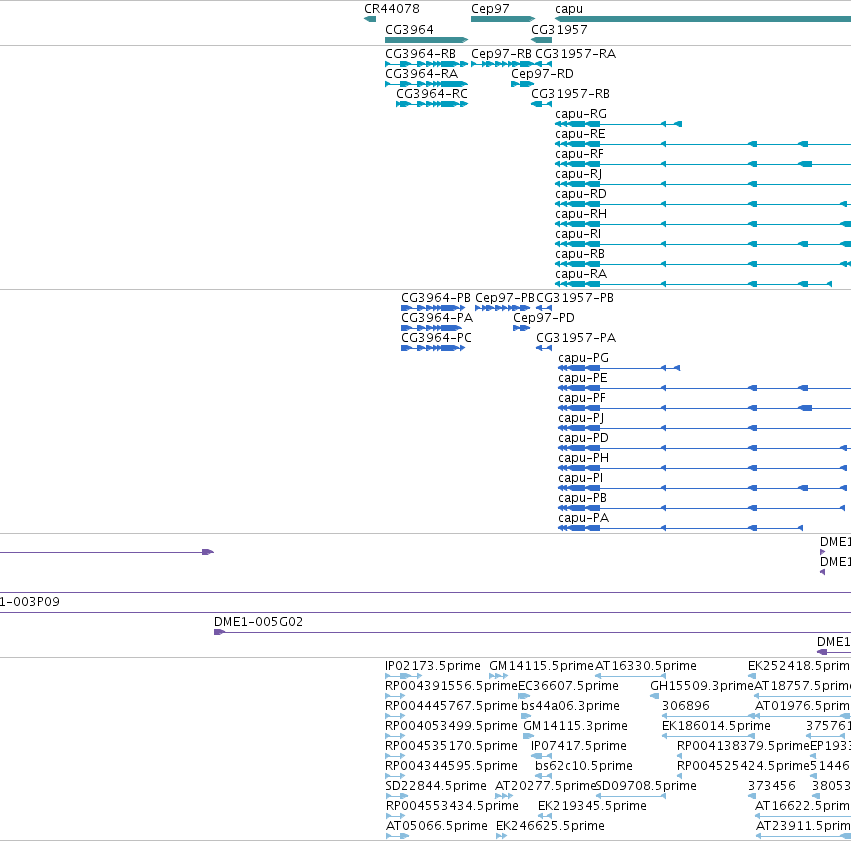Open EST EK219345.5prime
The height and width of the screenshot is (841, 851).
[592, 807]
